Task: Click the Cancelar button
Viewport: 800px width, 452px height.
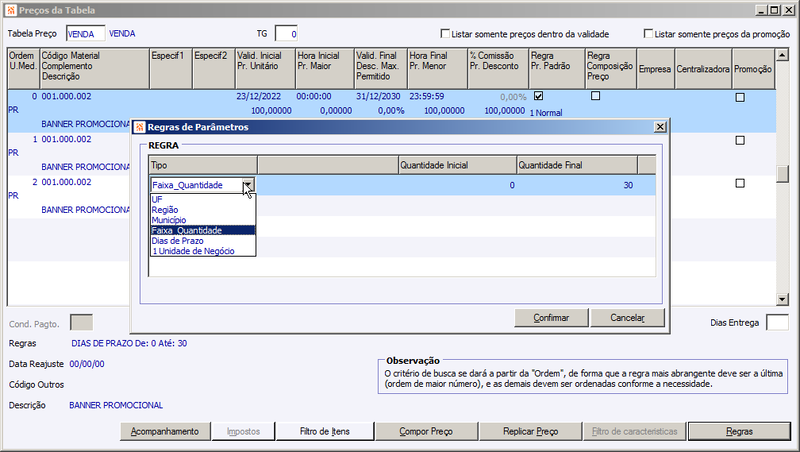Action: [x=627, y=318]
